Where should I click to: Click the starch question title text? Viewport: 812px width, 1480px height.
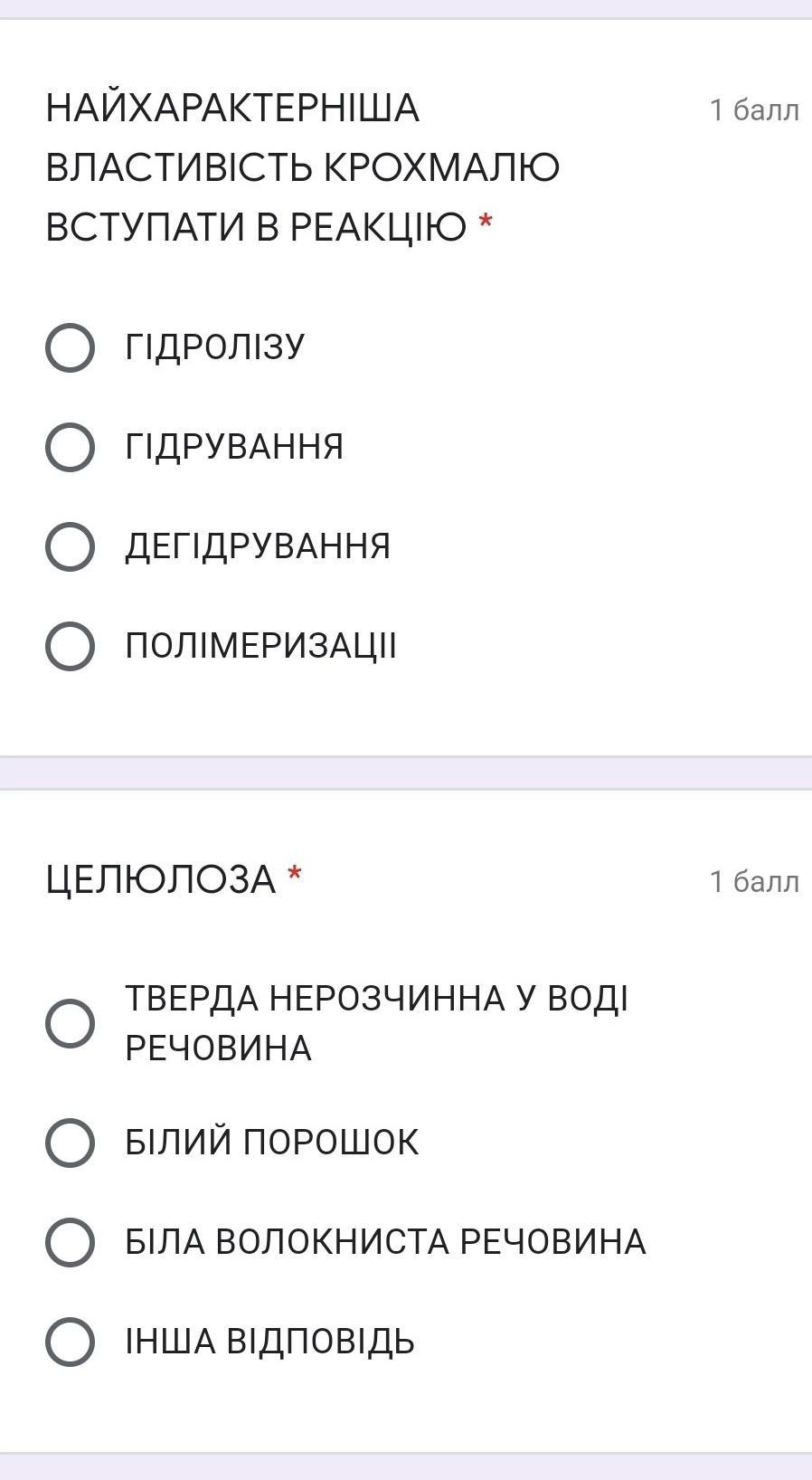[x=302, y=167]
